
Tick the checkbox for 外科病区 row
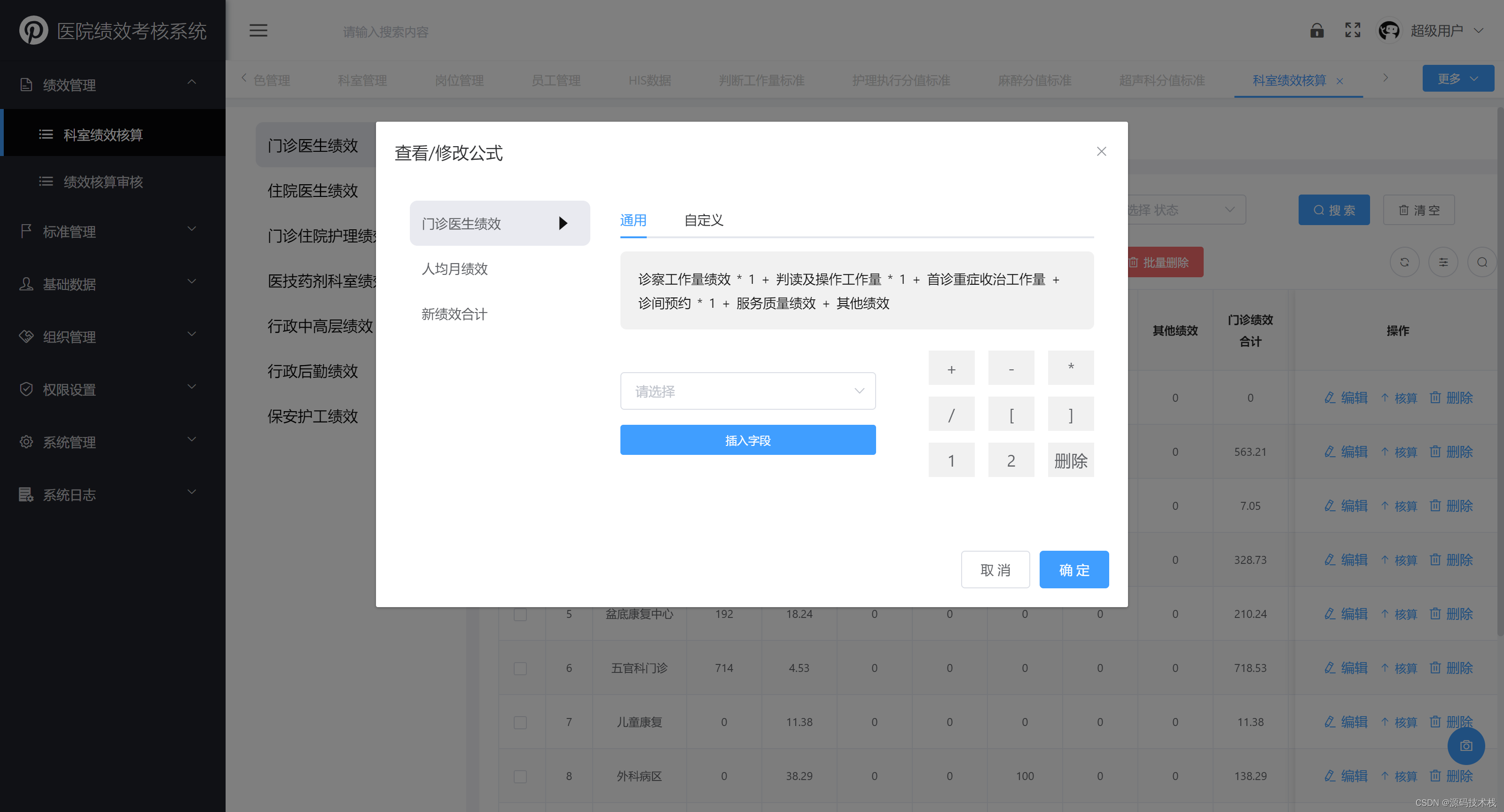pyautogui.click(x=520, y=776)
